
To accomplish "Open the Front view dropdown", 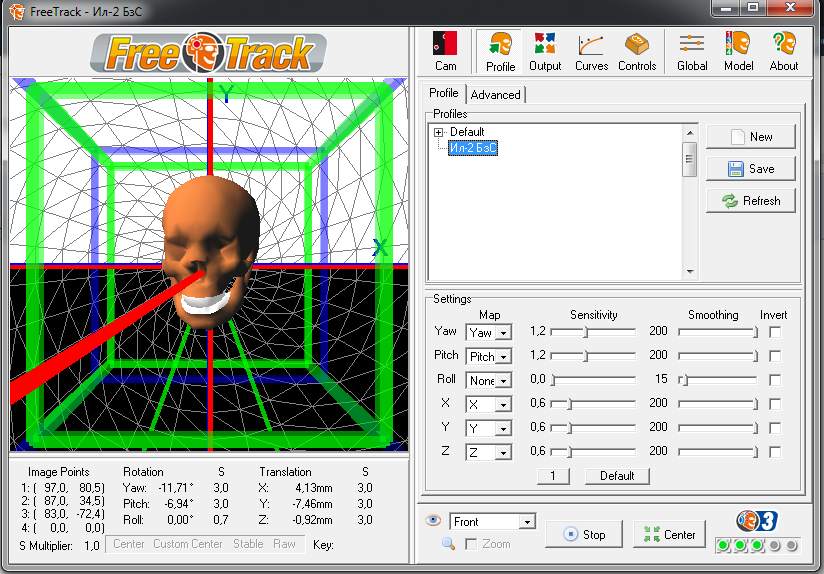I will [x=527, y=522].
